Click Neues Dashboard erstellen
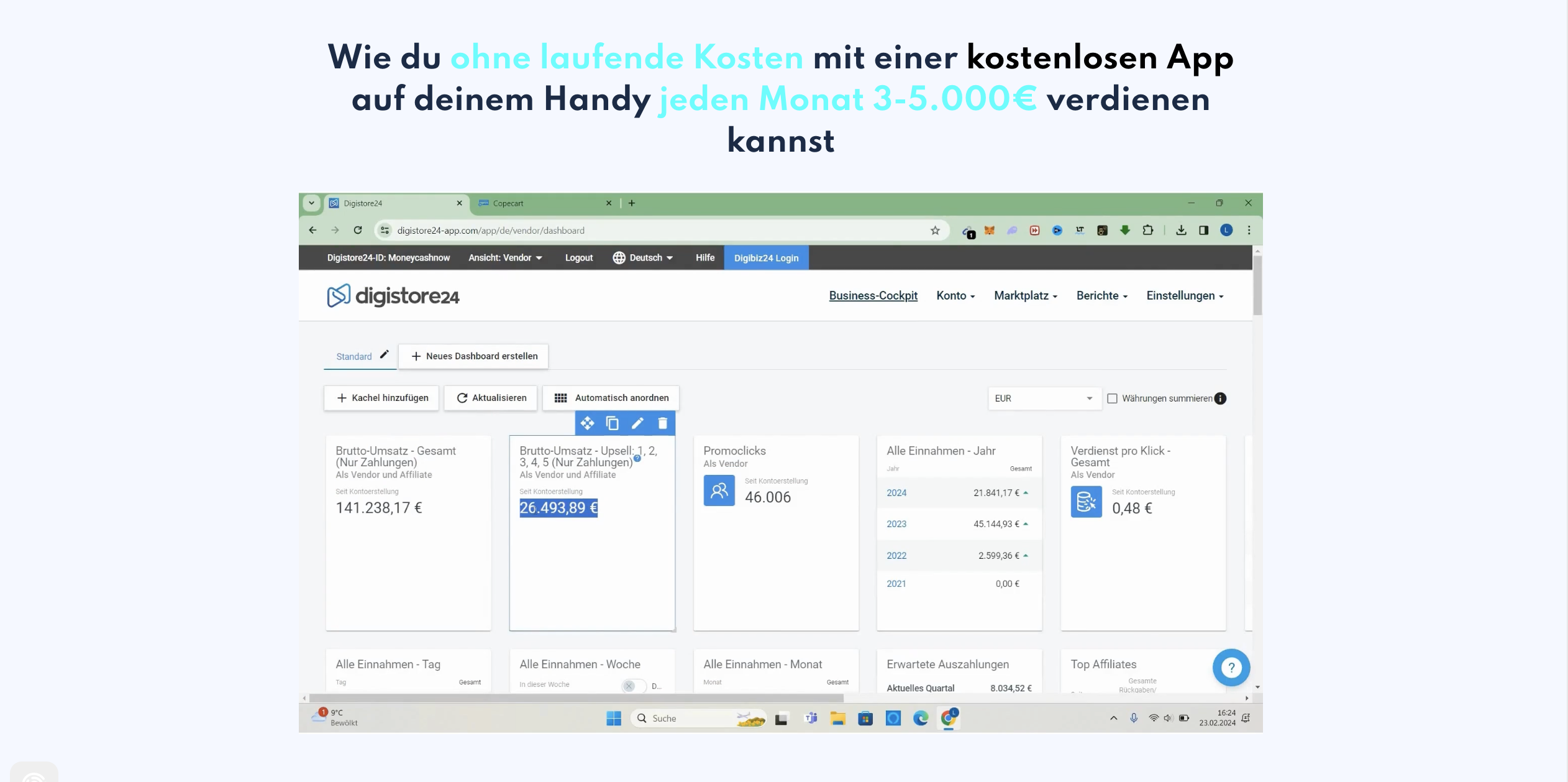This screenshot has height=782, width=1568. point(473,356)
